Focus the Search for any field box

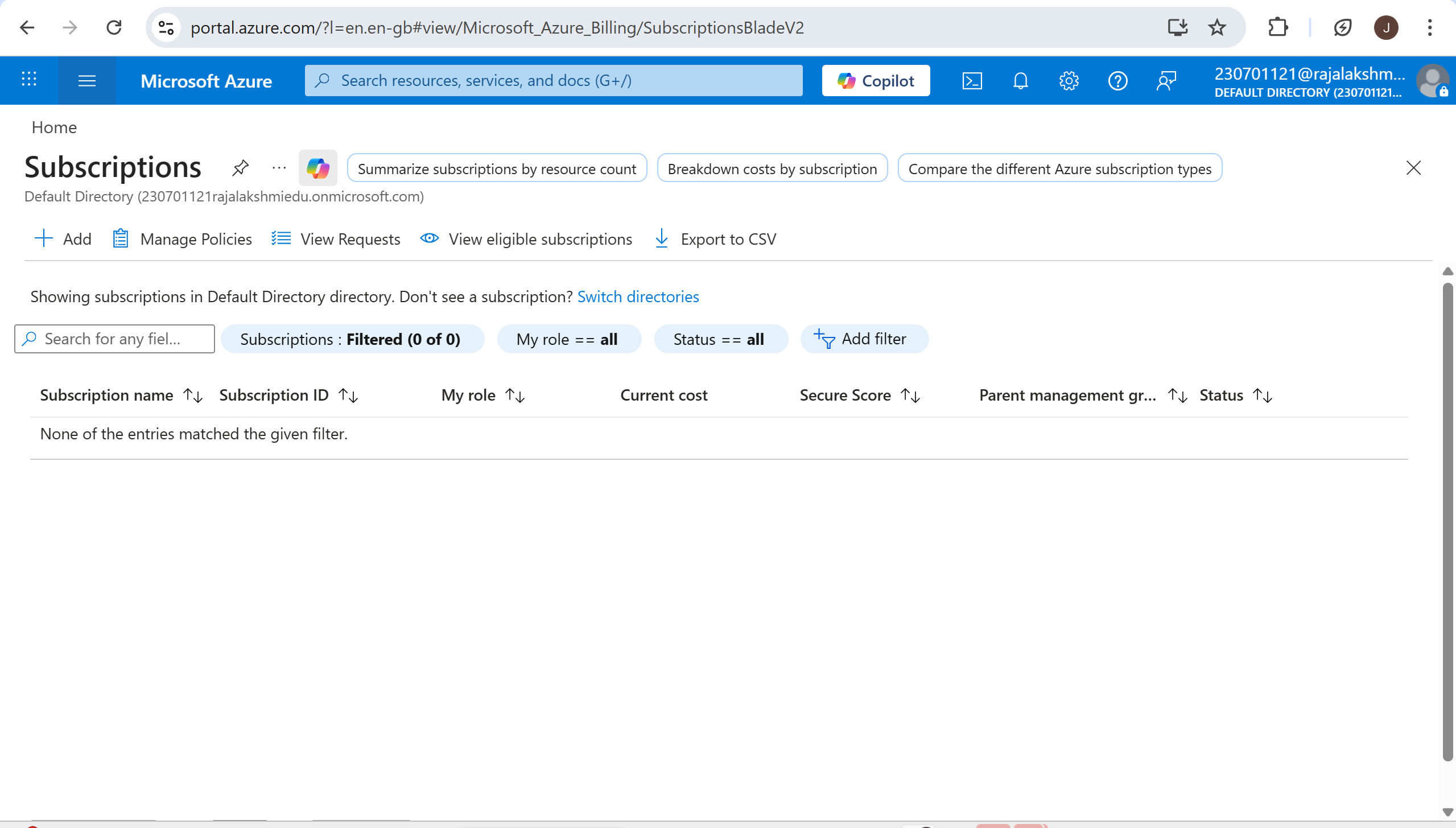[x=114, y=339]
